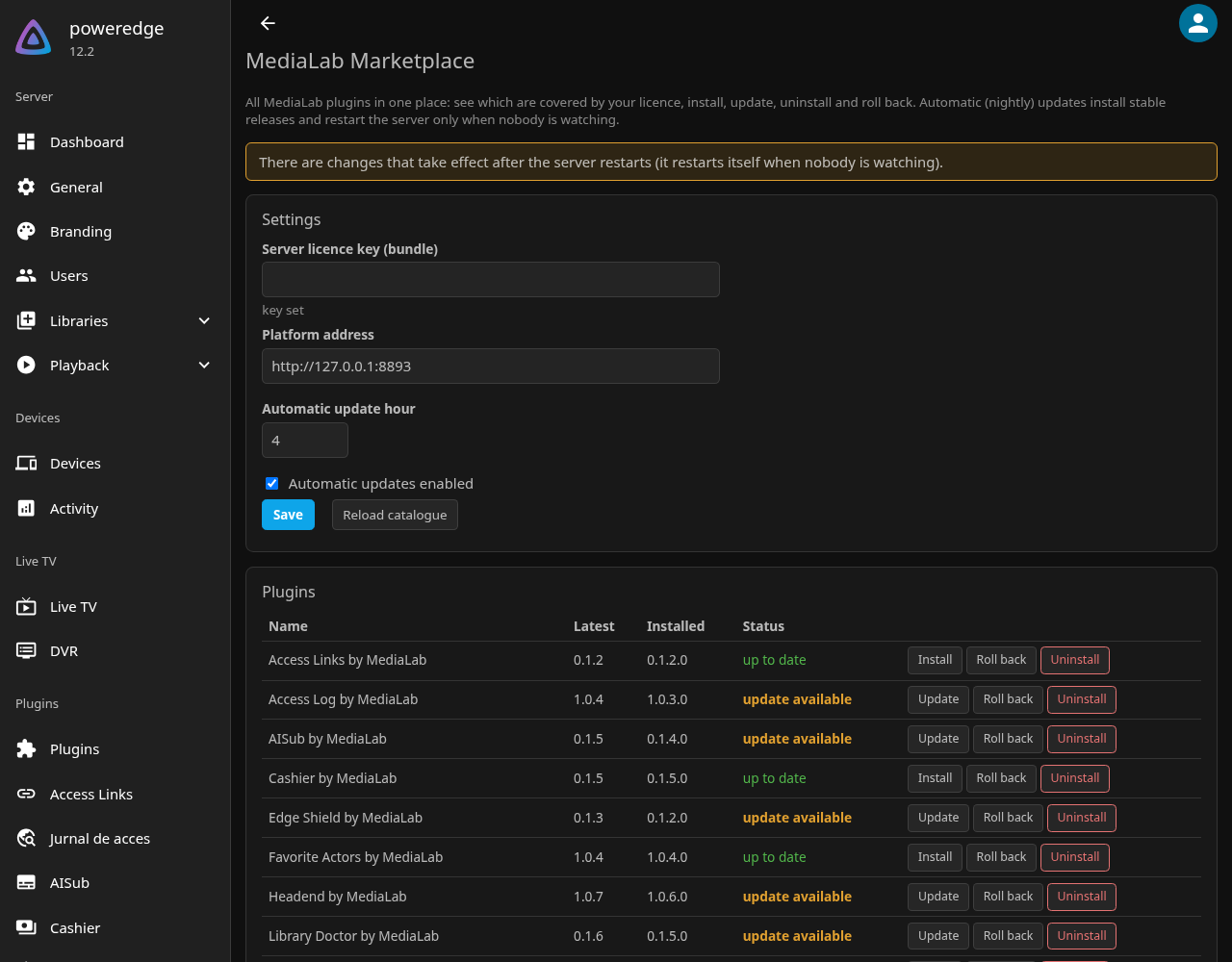Reload the plugin catalogue
The image size is (1232, 962).
click(395, 515)
